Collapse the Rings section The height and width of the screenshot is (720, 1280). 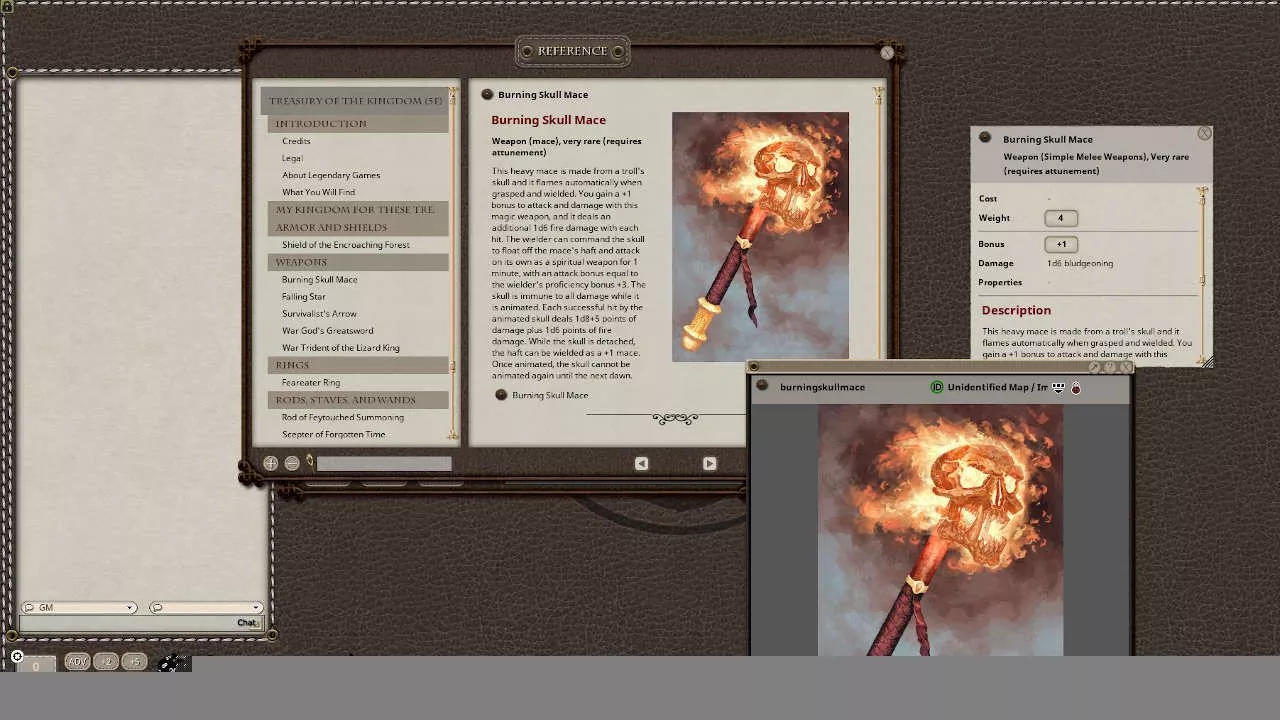(358, 365)
